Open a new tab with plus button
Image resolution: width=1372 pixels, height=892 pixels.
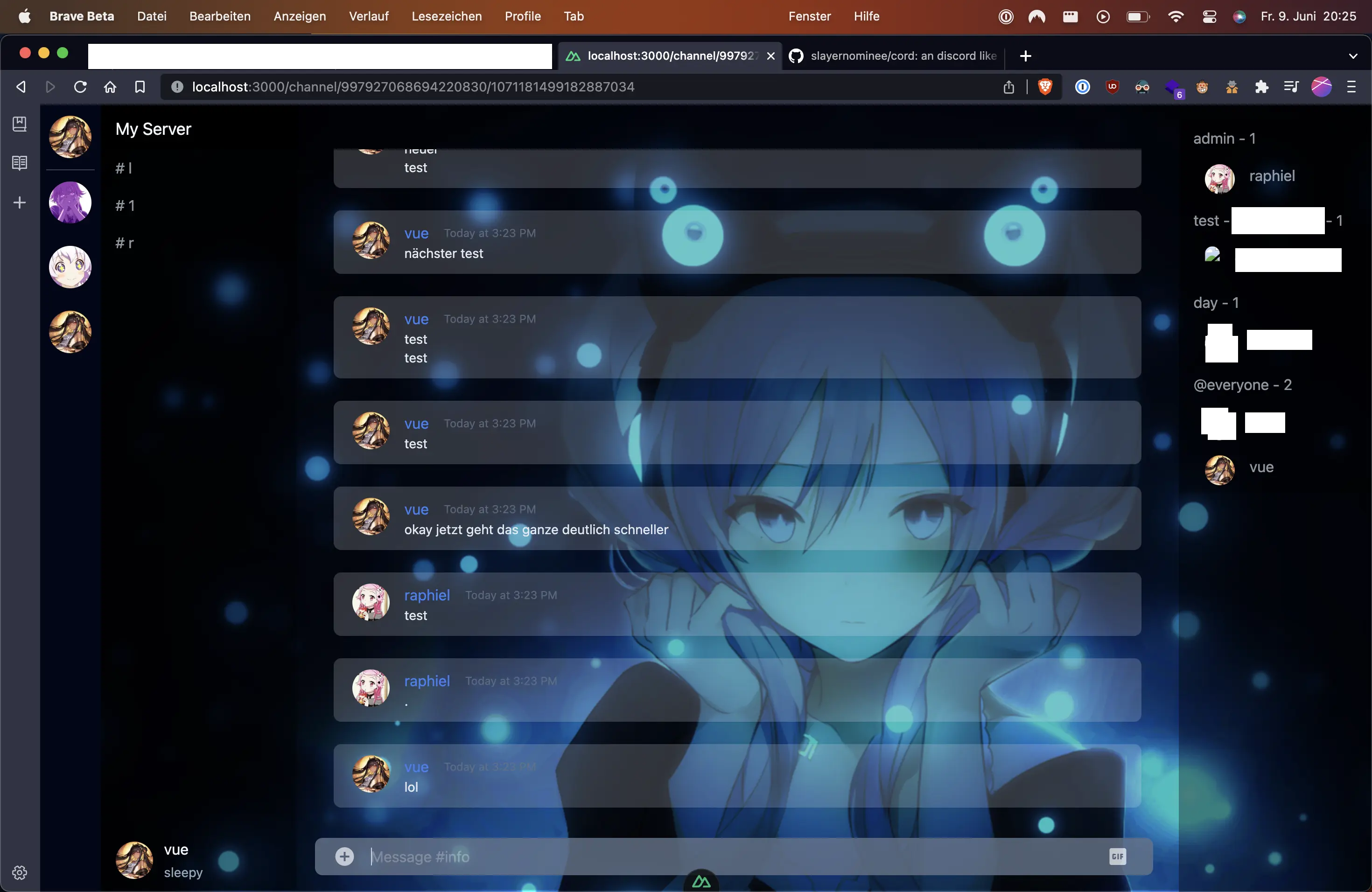point(1025,56)
